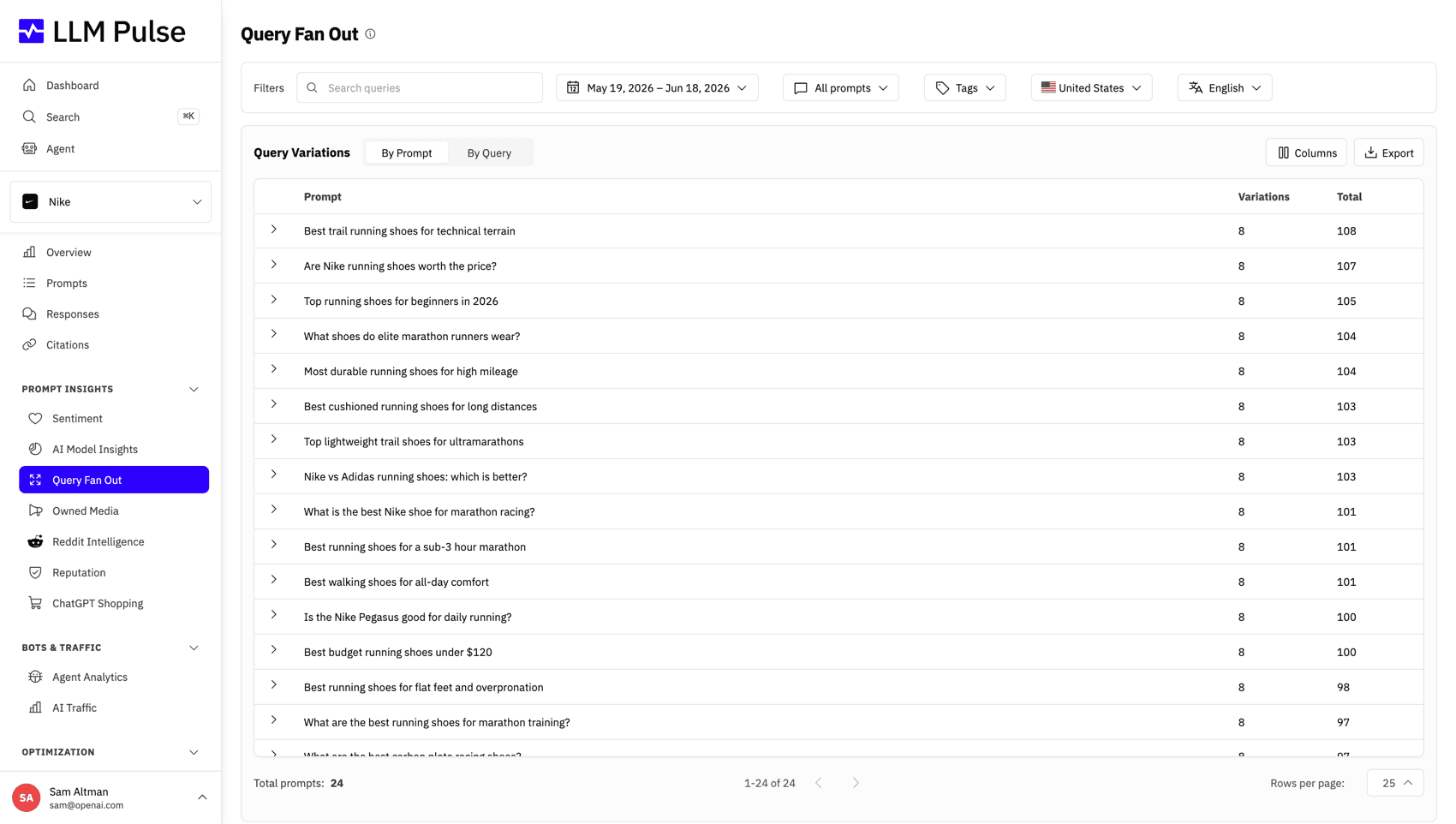The height and width of the screenshot is (824, 1456).
Task: Open the Tags filter dropdown
Action: (x=965, y=87)
